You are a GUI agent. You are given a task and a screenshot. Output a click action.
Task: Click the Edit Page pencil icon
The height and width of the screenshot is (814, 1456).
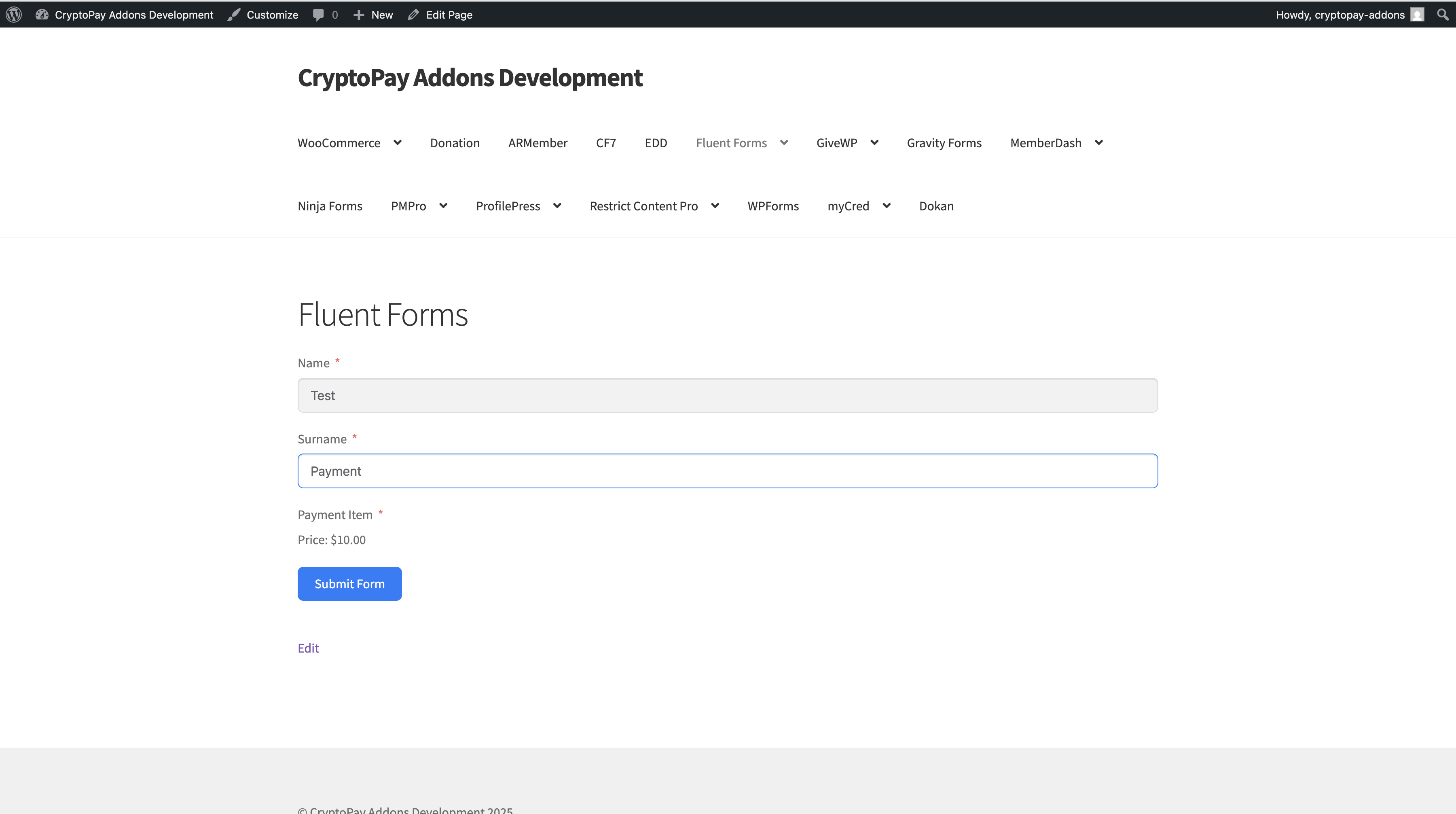pos(413,15)
